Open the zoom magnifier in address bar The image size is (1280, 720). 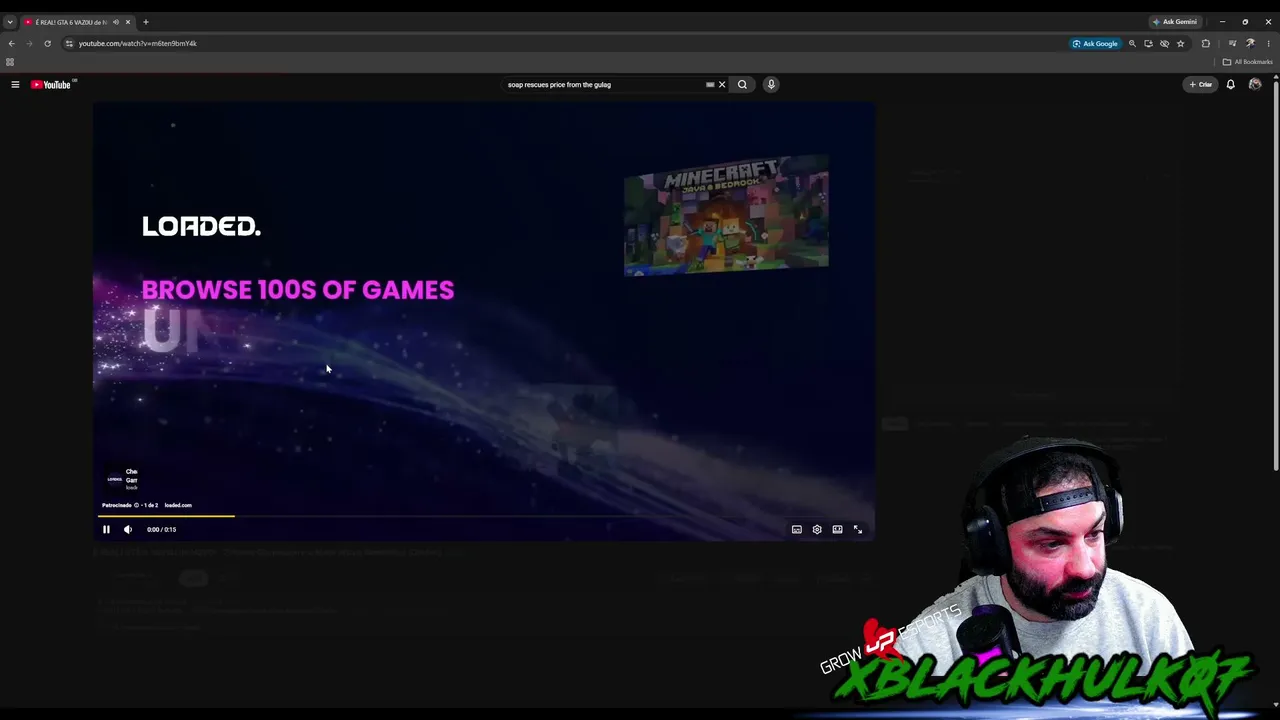[1132, 43]
